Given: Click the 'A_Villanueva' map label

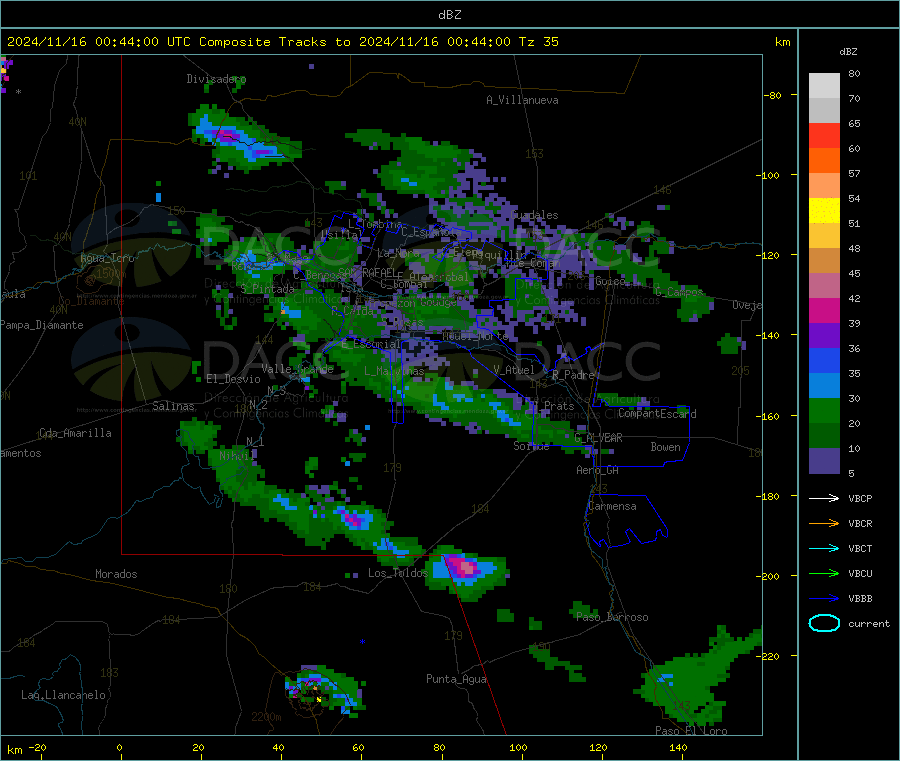Looking at the screenshot, I should (x=522, y=100).
